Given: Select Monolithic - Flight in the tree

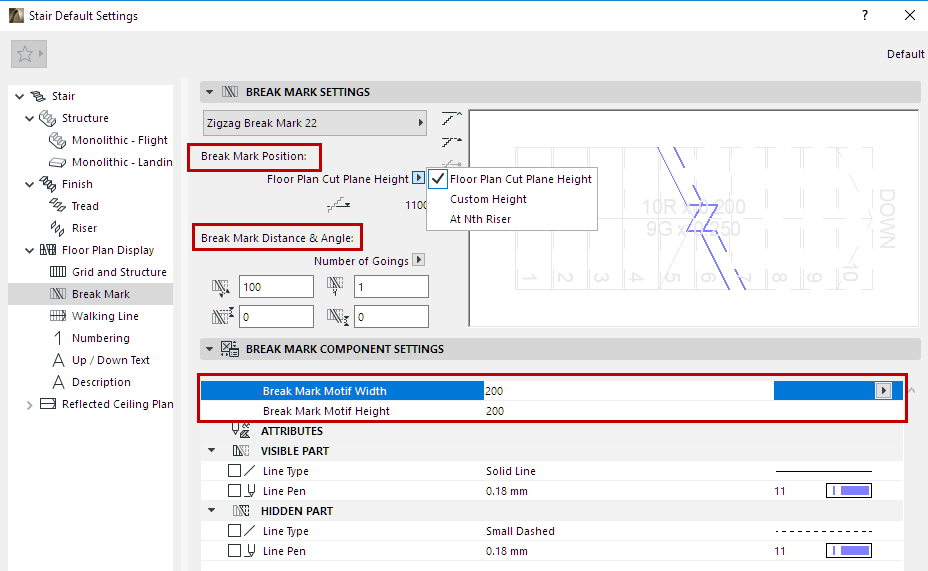Looking at the screenshot, I should tap(120, 140).
